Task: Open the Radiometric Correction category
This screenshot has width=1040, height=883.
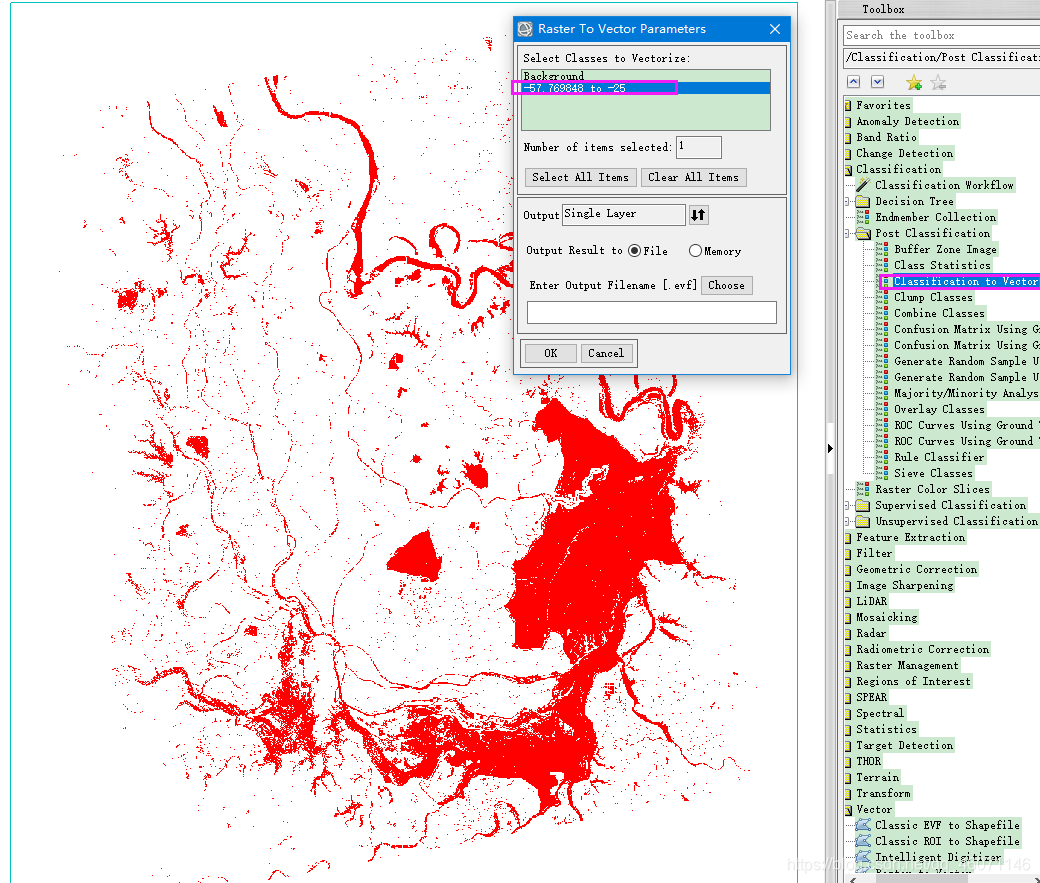Action: click(923, 649)
